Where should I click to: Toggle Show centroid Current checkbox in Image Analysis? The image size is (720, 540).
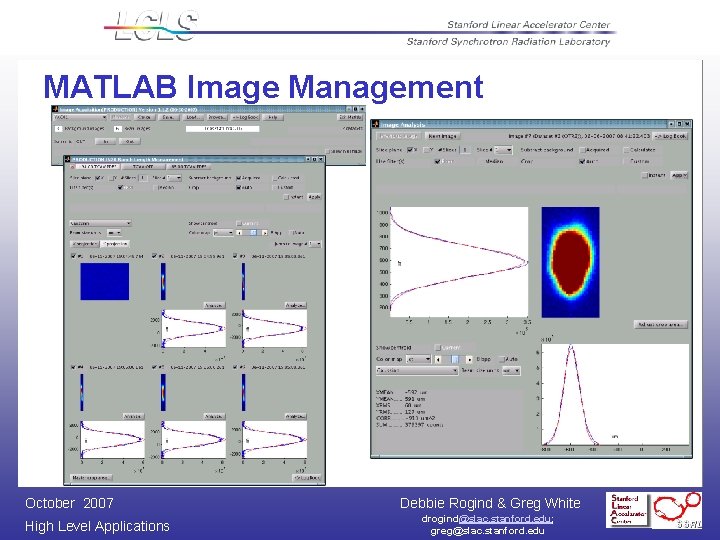[438, 348]
